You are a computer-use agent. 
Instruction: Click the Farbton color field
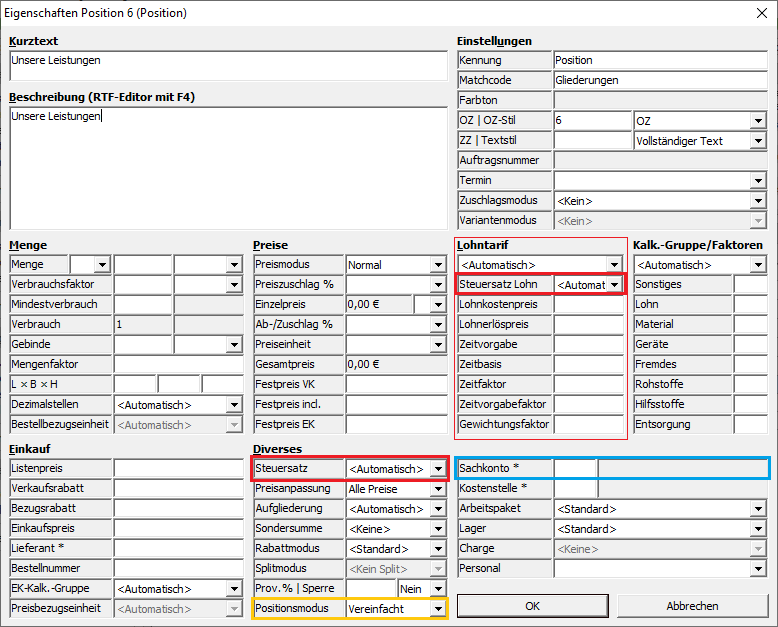(659, 101)
